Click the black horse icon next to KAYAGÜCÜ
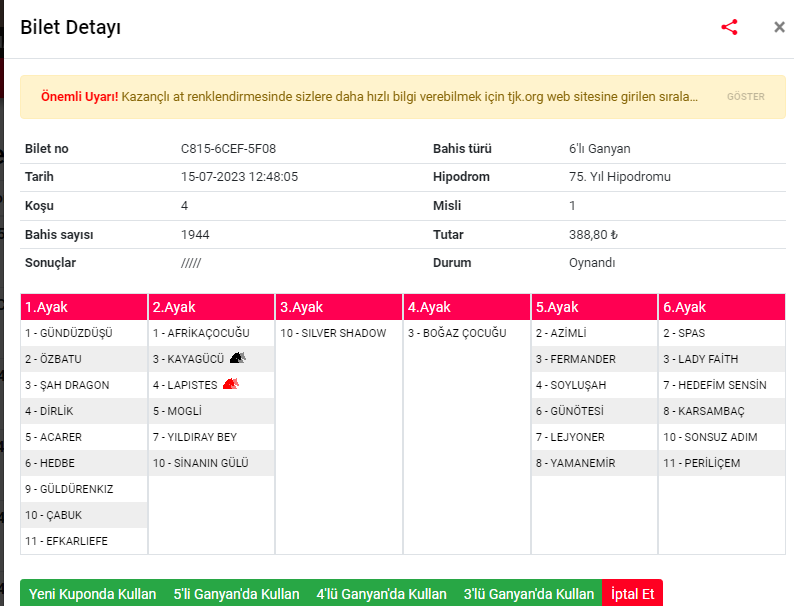This screenshot has width=794, height=606. pyautogui.click(x=237, y=358)
